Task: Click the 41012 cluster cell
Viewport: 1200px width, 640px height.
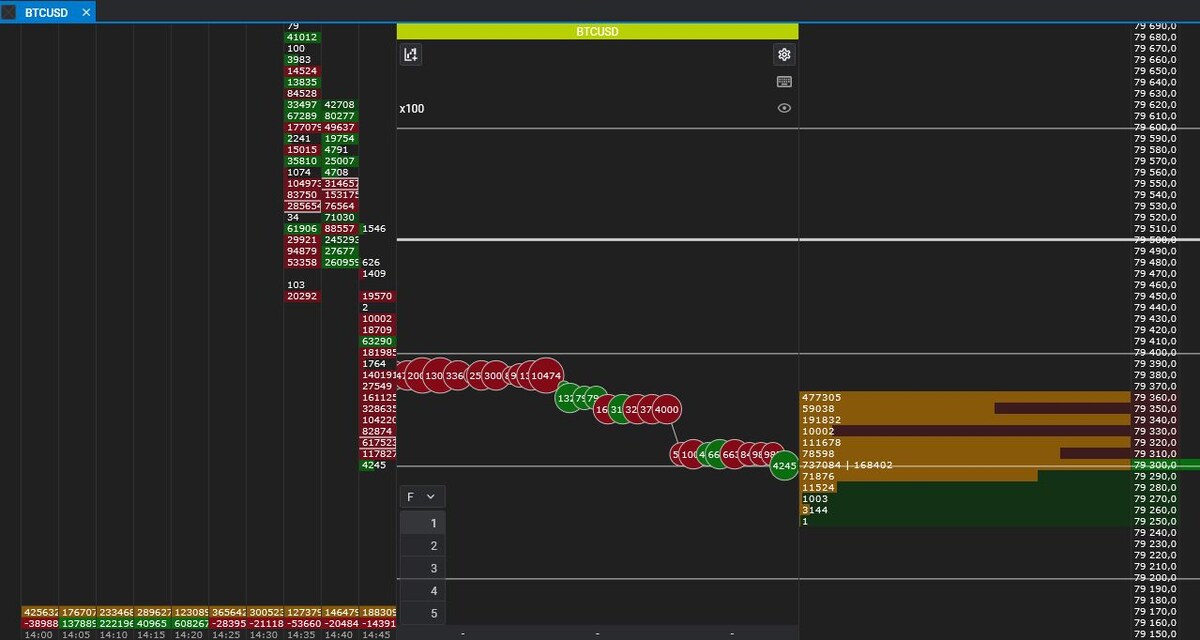Action: (x=302, y=37)
